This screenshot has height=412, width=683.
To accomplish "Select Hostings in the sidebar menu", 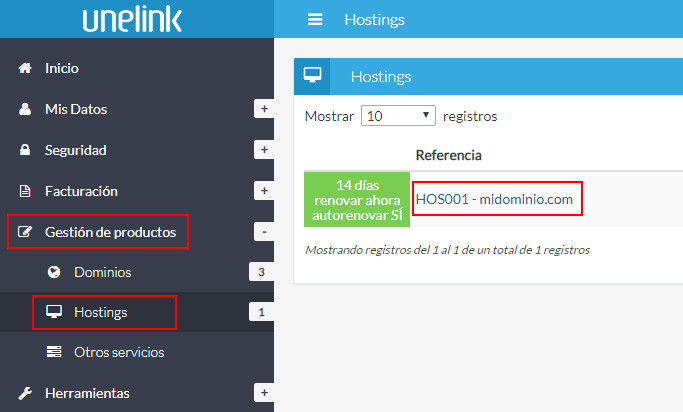I will [x=100, y=313].
